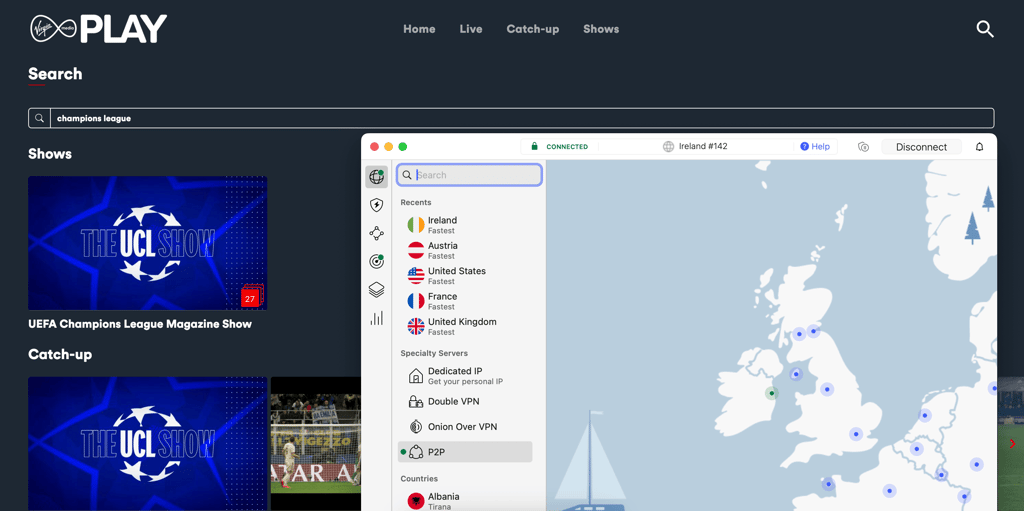Choose Onion Over VPN specialty server
Screen dimensions: 1024x511
465,427
